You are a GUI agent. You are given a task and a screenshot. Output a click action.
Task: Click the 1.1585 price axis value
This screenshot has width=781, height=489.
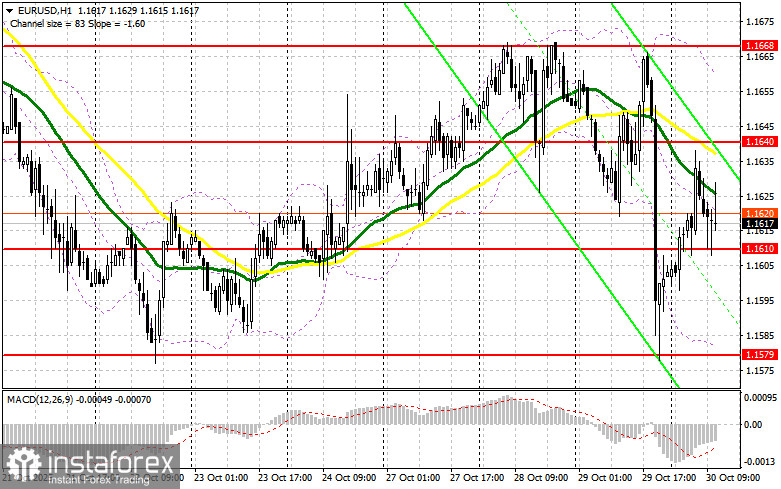[x=760, y=335]
